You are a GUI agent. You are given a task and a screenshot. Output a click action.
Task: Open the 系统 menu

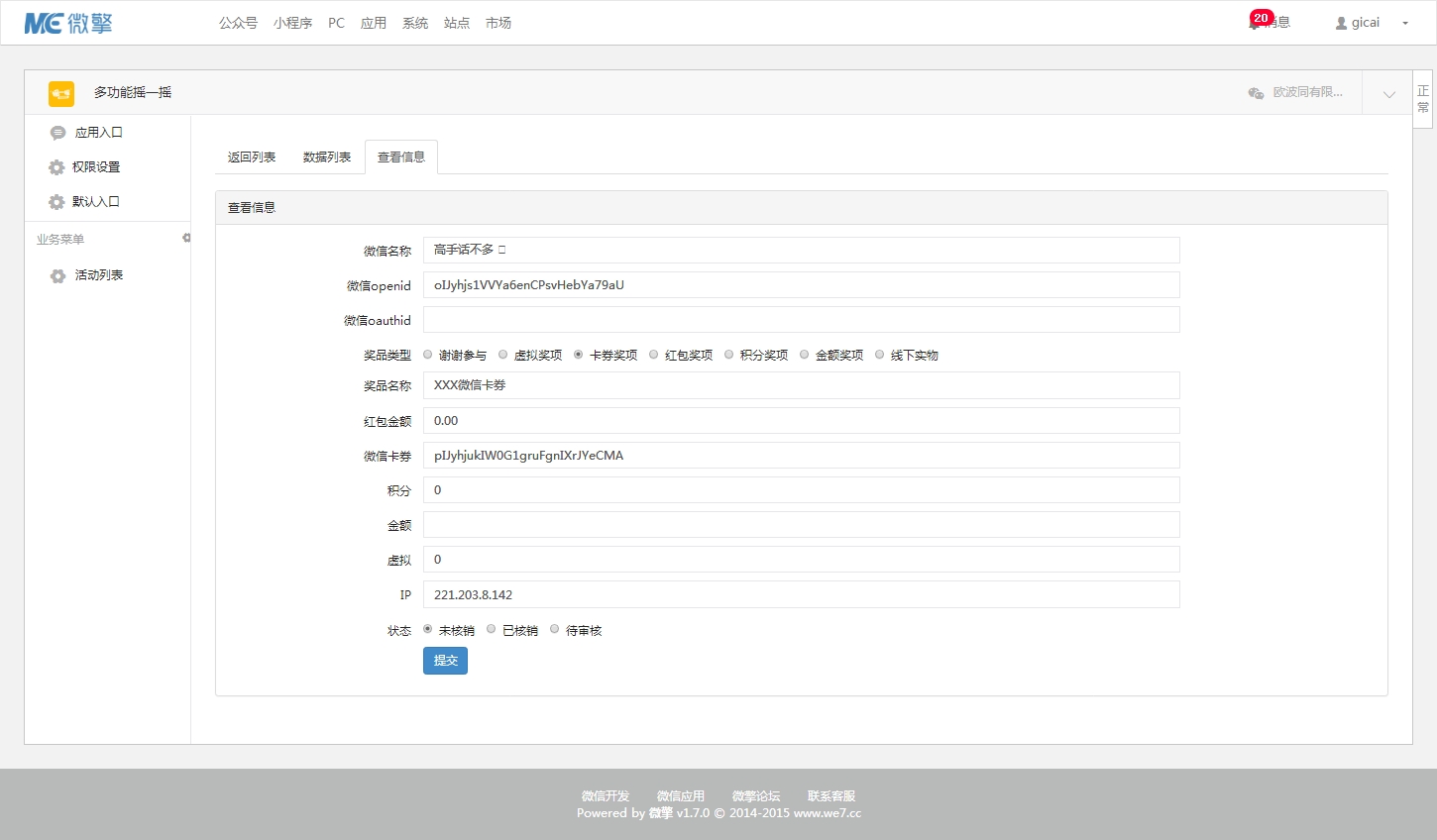[x=415, y=23]
